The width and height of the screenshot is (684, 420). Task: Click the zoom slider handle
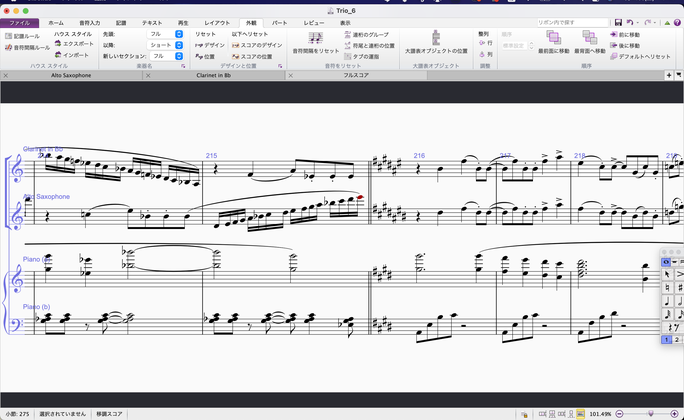point(651,413)
